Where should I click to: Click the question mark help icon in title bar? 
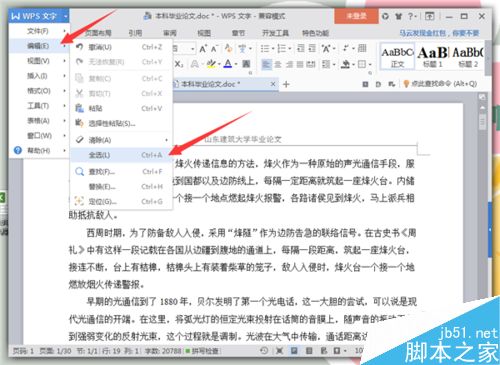click(411, 16)
